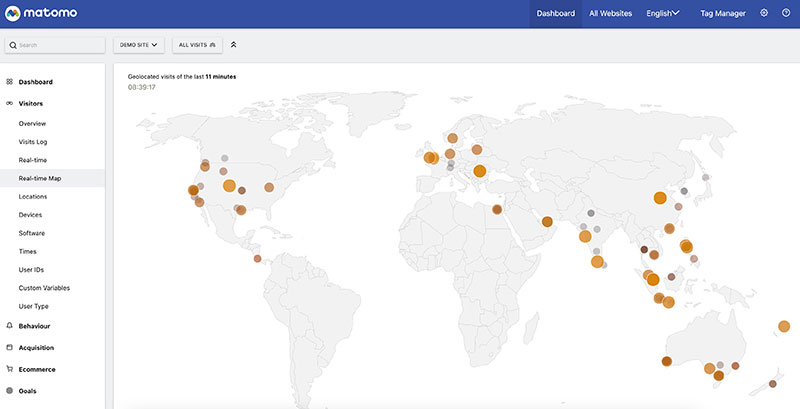800x409 pixels.
Task: Click the search input field
Action: [x=60, y=45]
